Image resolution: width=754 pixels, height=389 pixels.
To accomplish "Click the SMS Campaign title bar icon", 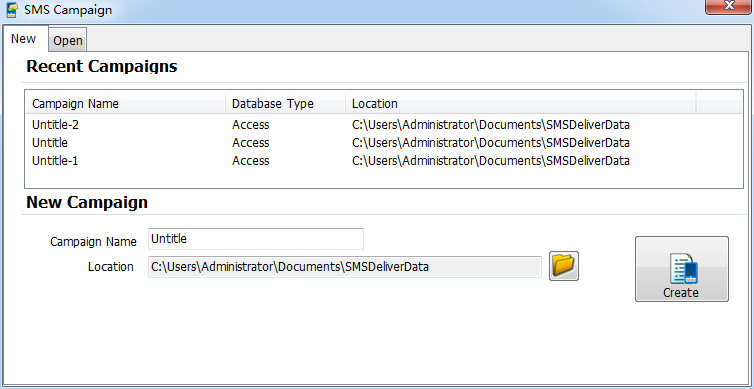I will coord(12,9).
